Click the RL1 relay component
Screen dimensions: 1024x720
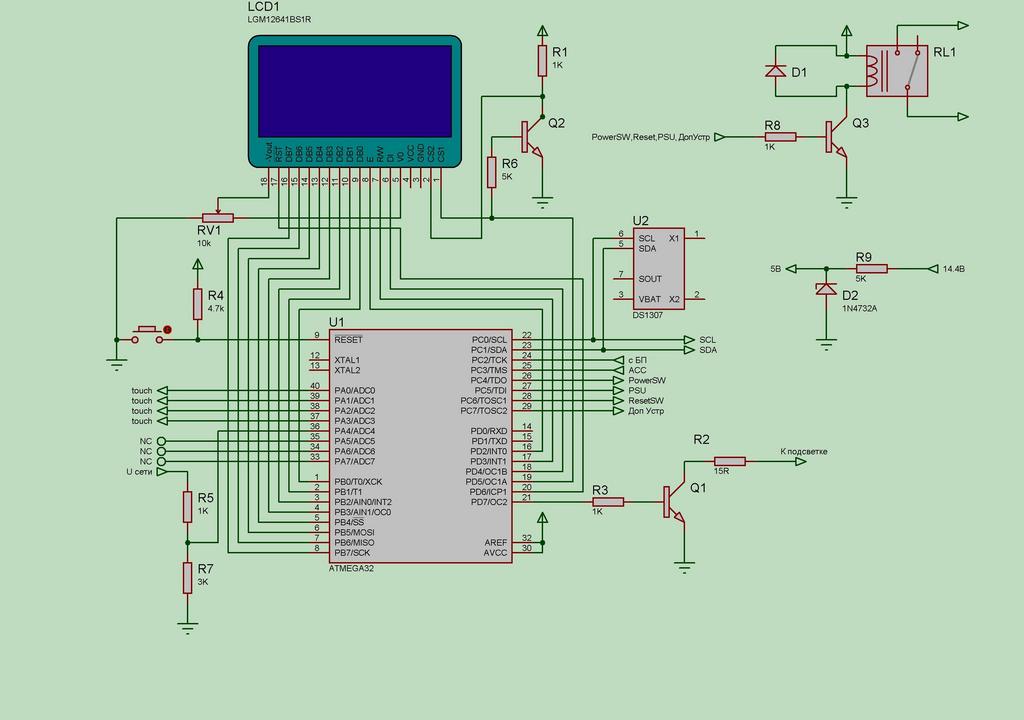(x=897, y=71)
